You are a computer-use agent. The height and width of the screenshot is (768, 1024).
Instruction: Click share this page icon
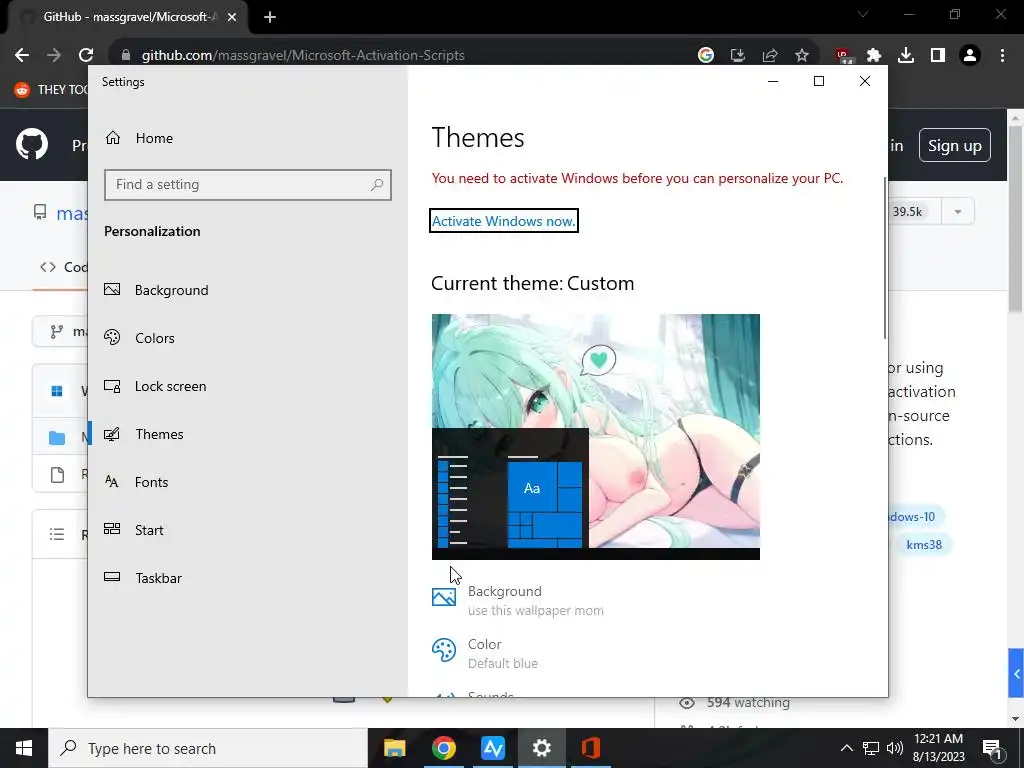(x=770, y=56)
